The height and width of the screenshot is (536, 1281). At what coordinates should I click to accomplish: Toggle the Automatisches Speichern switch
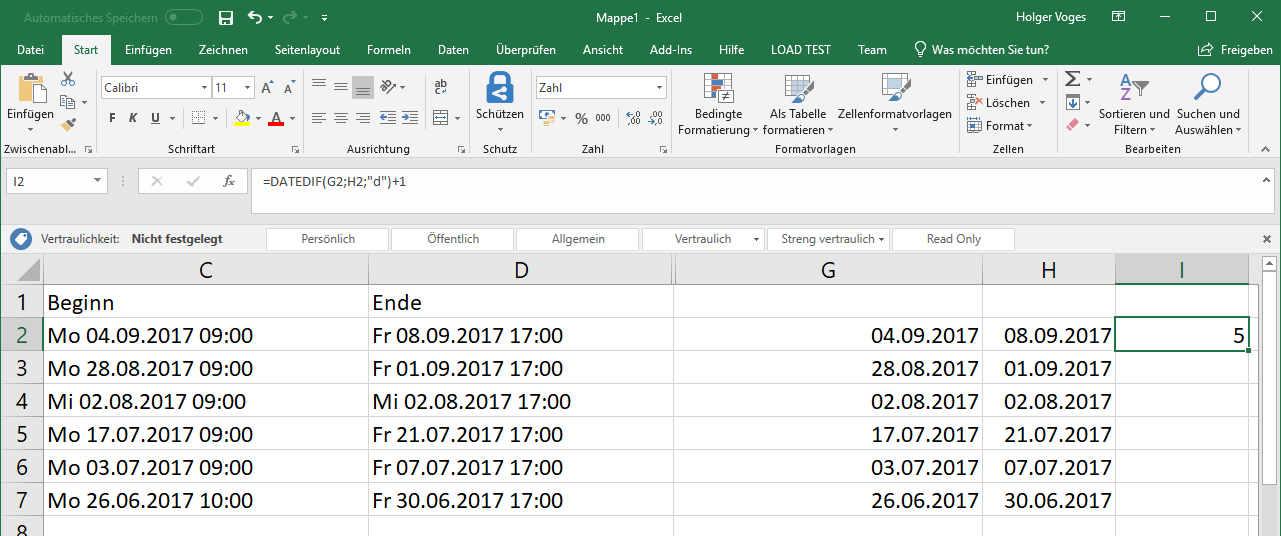coord(184,17)
